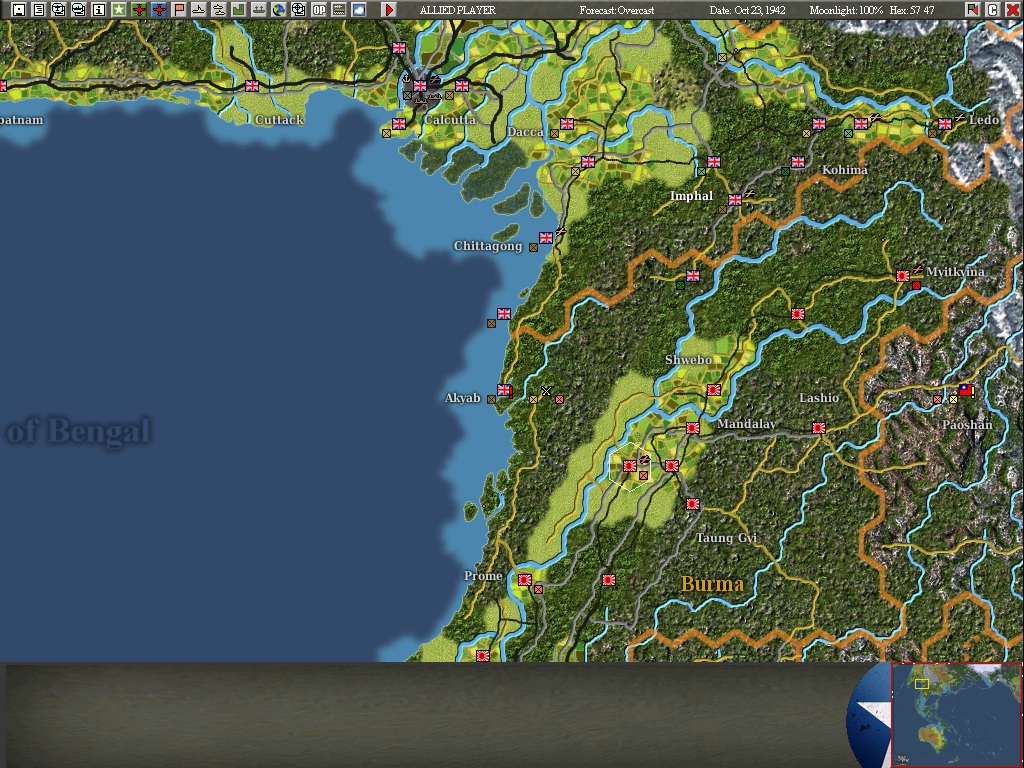Viewport: 1024px width, 768px height.
Task: Click the info 'i' toolbar icon
Action: 99,10
